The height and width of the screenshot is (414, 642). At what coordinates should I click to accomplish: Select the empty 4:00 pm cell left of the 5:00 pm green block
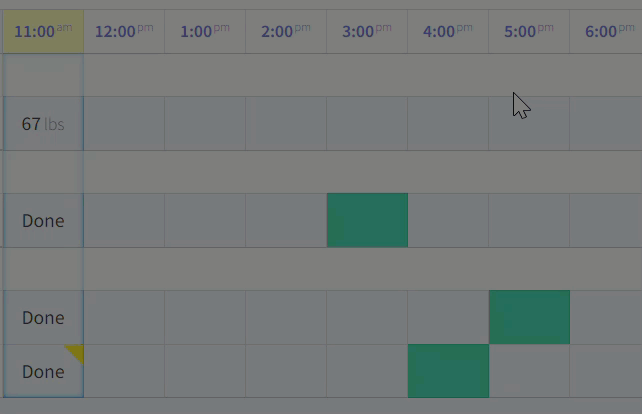click(x=448, y=317)
